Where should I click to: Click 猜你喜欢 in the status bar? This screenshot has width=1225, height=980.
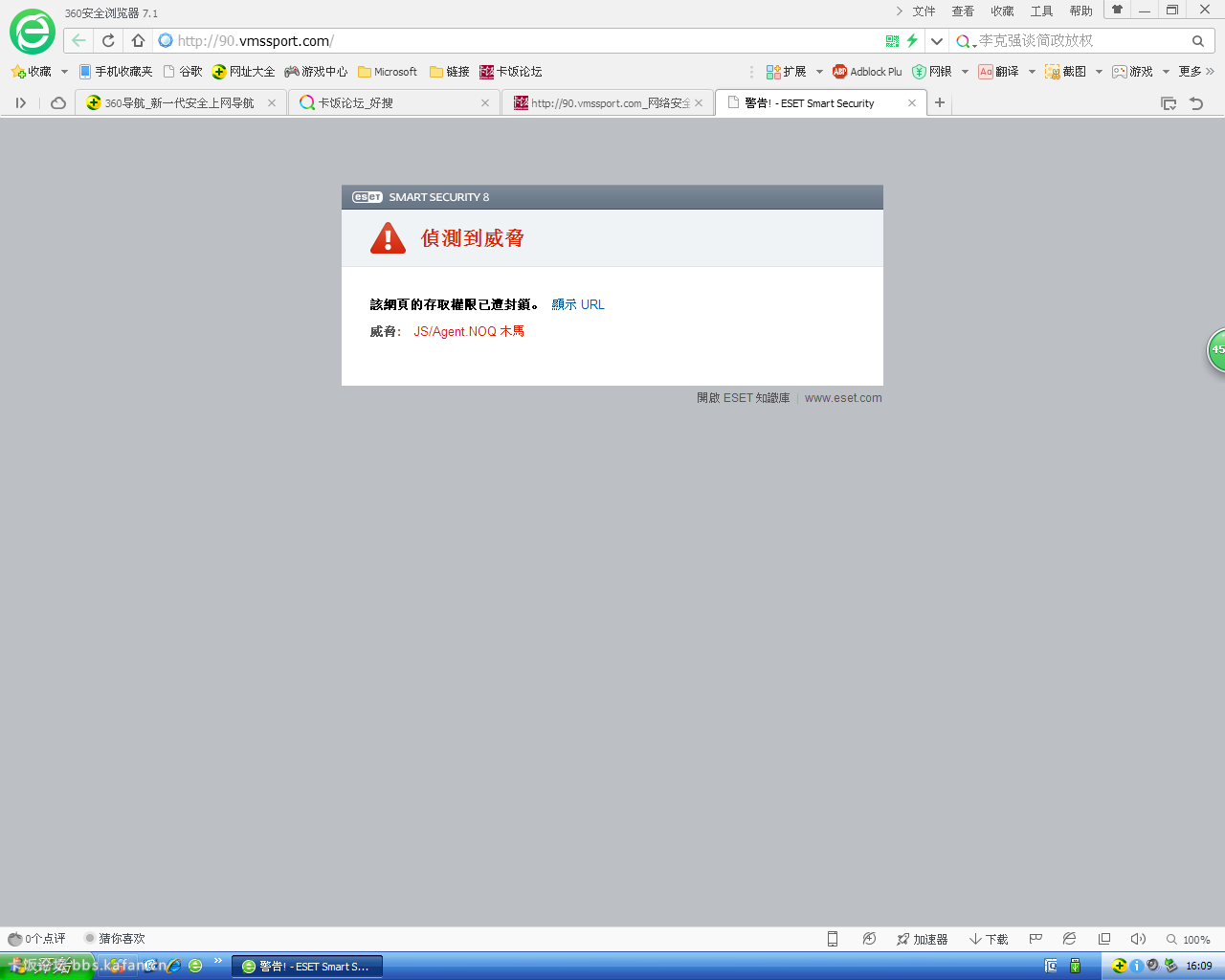pyautogui.click(x=115, y=939)
